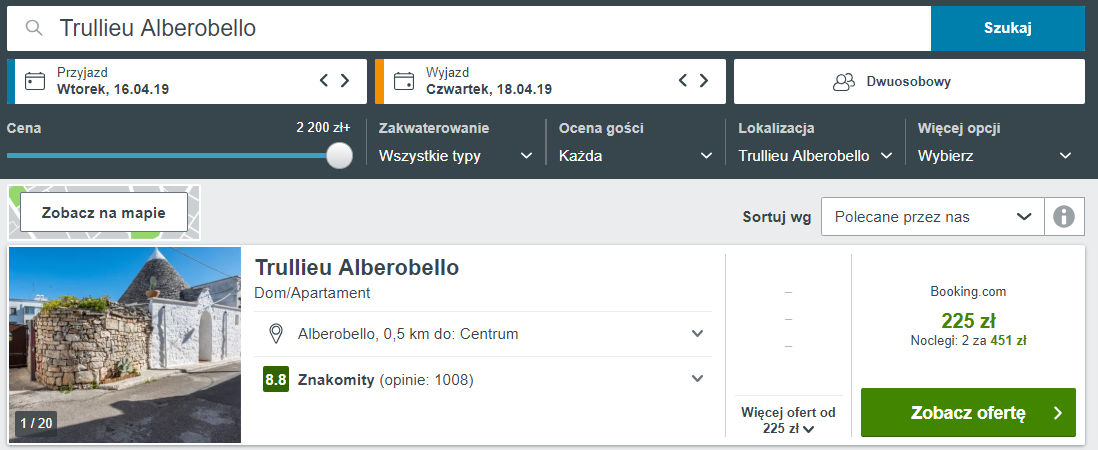Open the Zakwaterowanie type dropdown
This screenshot has width=1098, height=450.
[x=456, y=156]
